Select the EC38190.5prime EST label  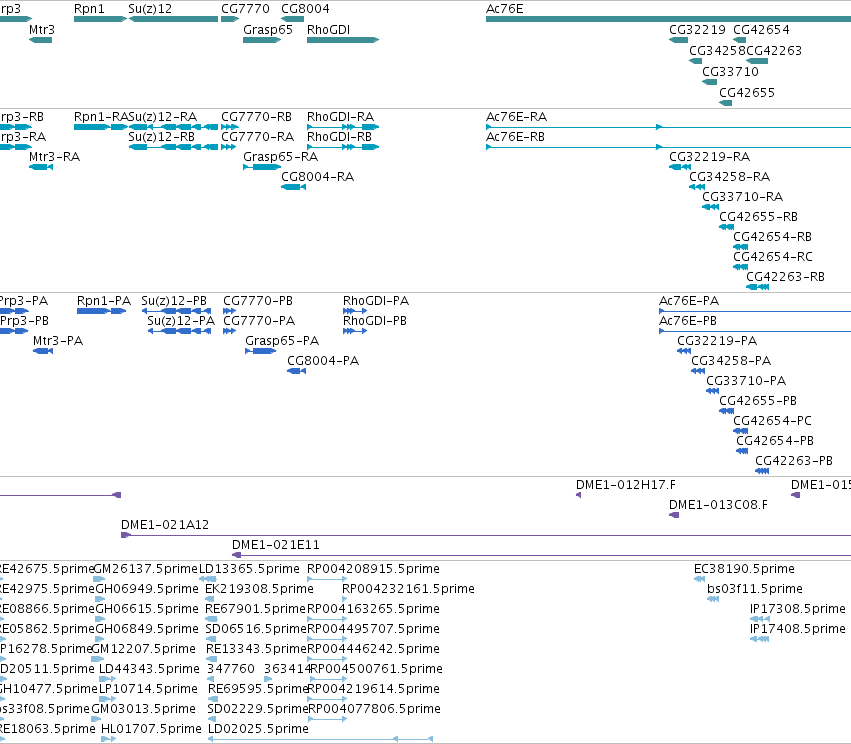tap(744, 569)
